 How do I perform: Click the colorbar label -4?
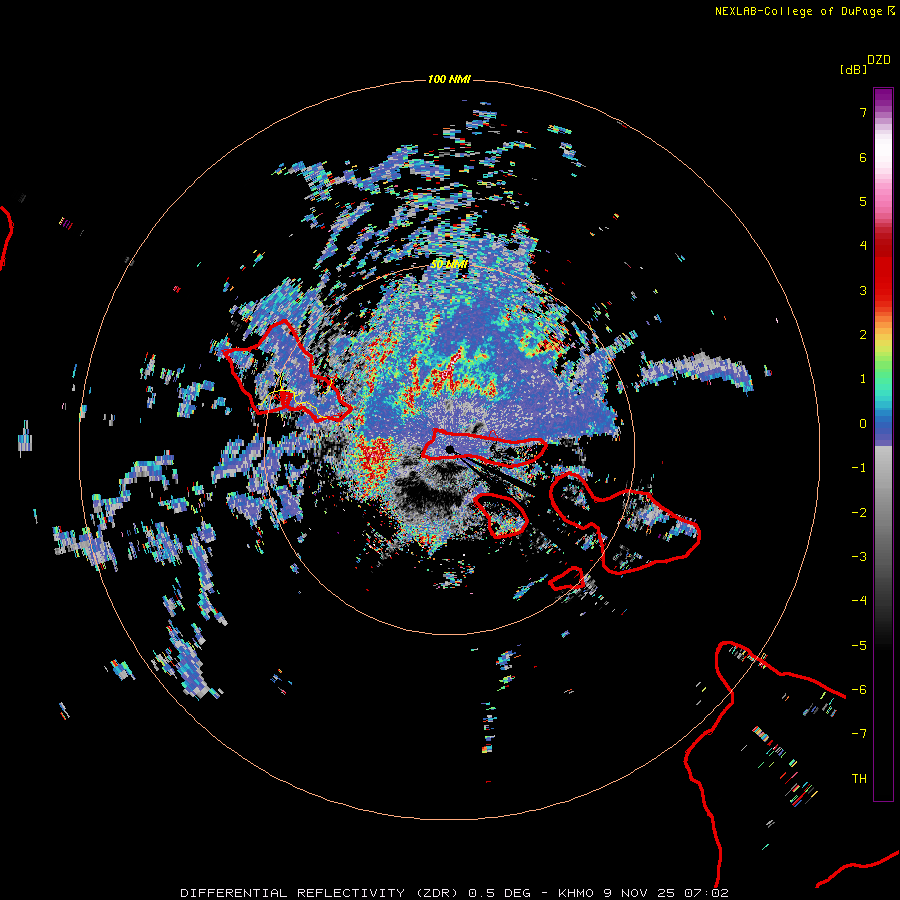click(859, 601)
